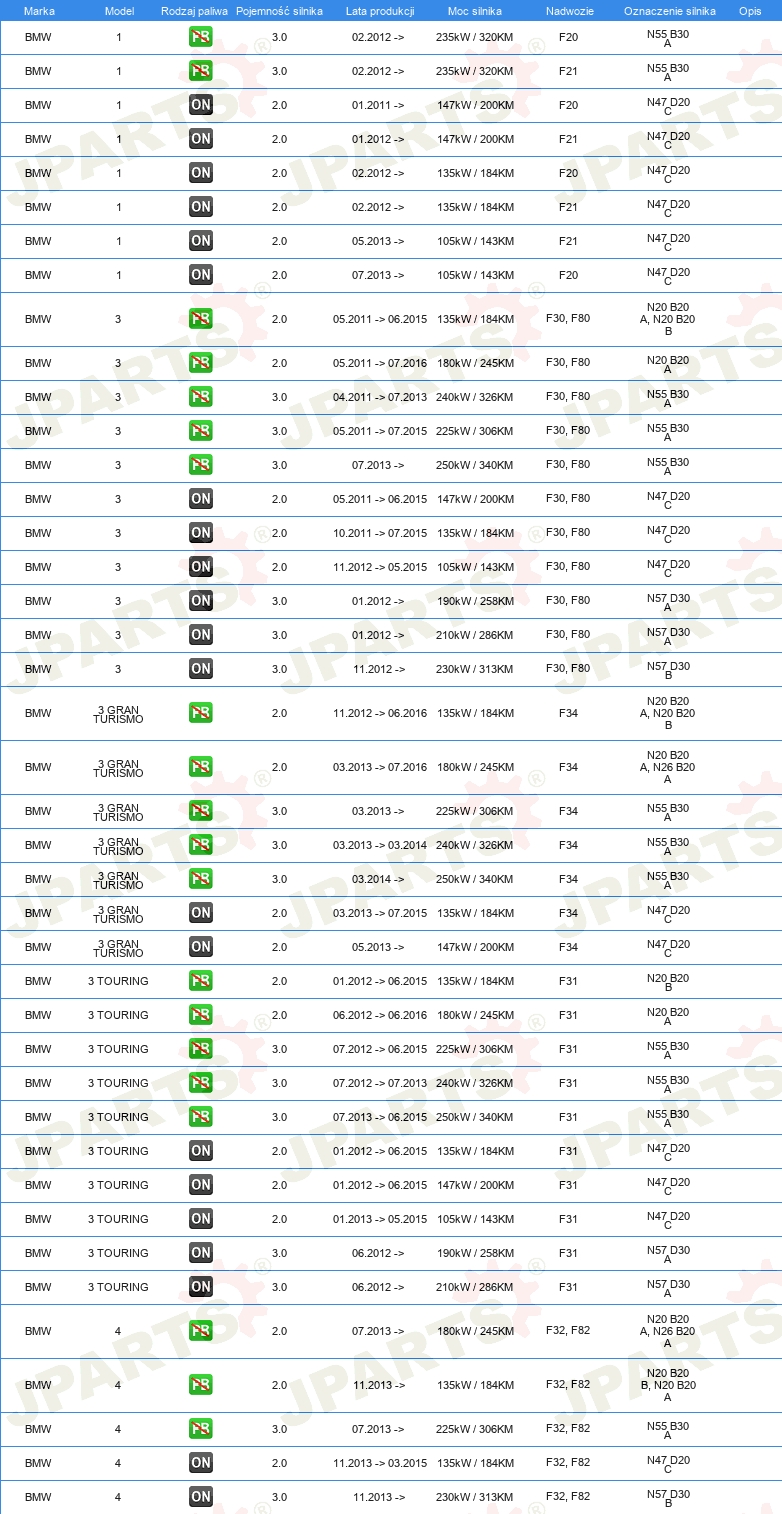Click petrol icon in BMW 3 05.2011-07.2016 row
782x1514 pixels.
[201, 363]
